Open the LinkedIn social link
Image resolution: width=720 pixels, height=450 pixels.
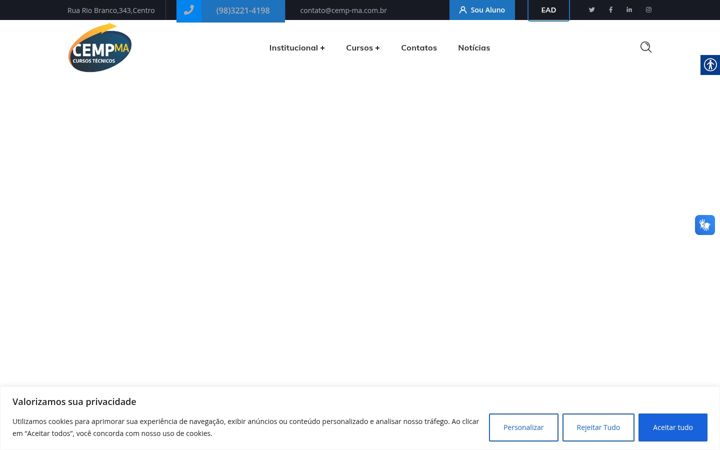(629, 10)
